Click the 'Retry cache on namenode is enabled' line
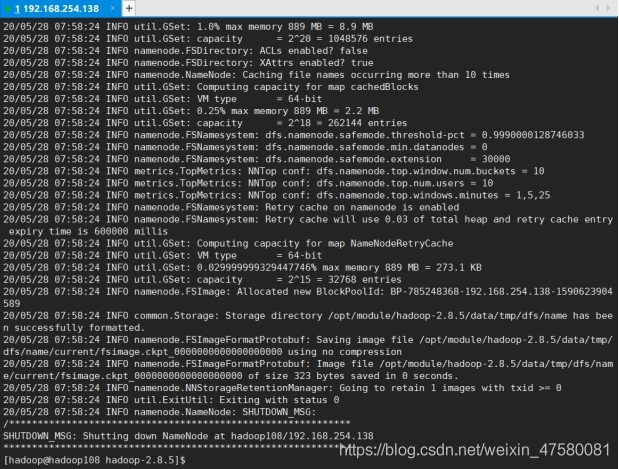Viewport: 619px width, 469px height. tap(231, 207)
